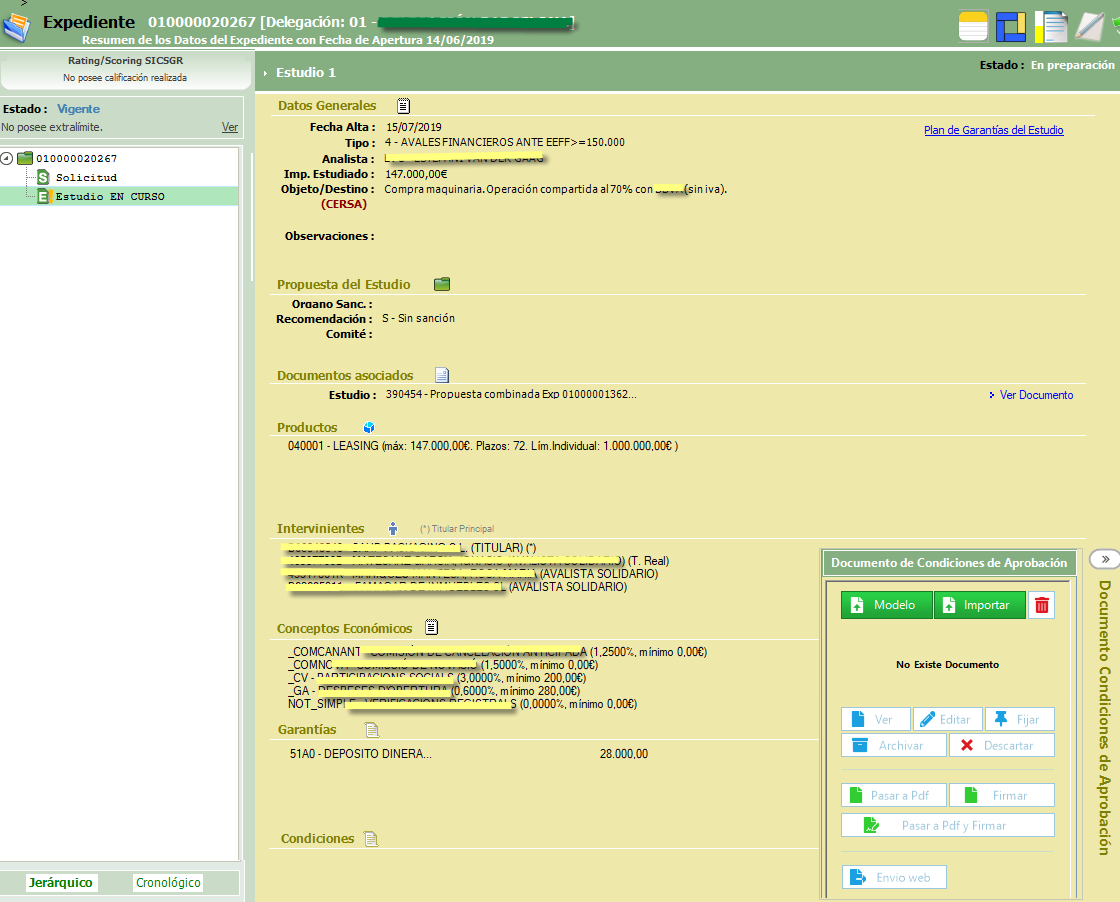Expand the Estudio 1 header arrow
This screenshot has height=902, width=1120.
point(265,73)
